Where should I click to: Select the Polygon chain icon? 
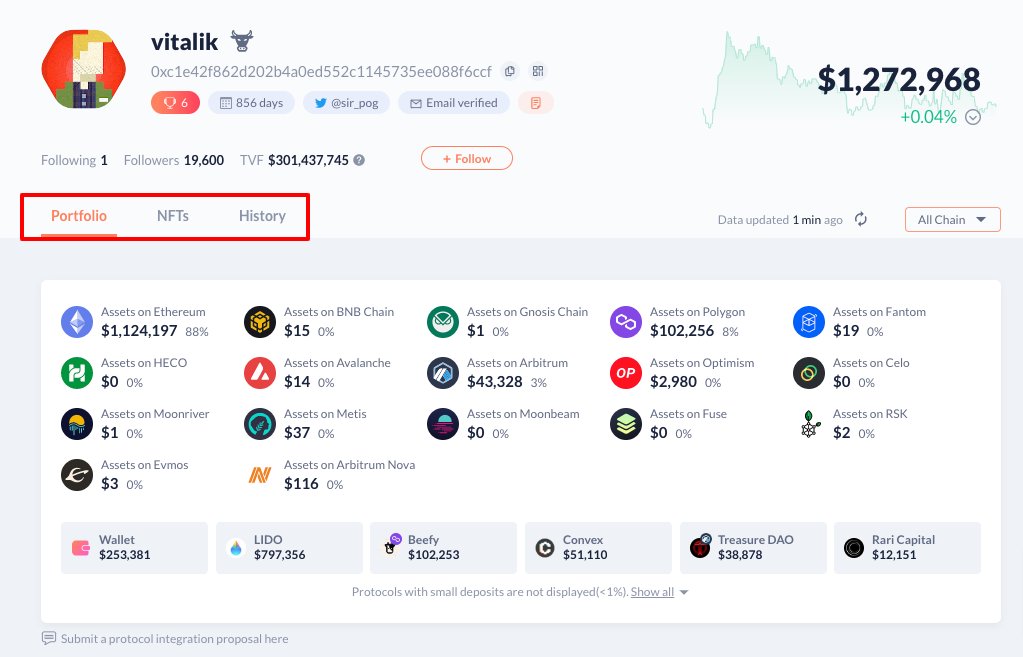point(626,322)
